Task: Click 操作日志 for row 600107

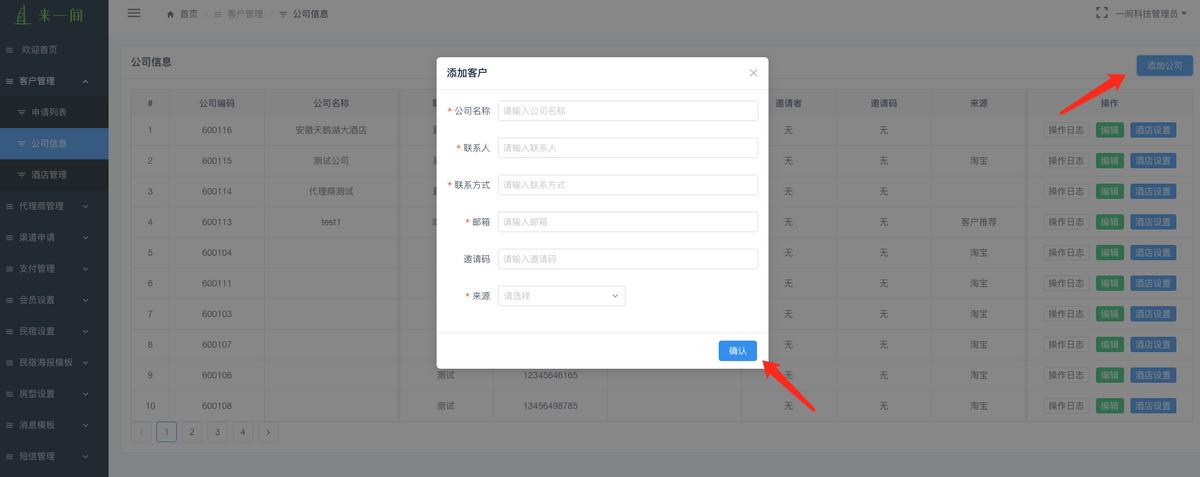Action: point(1065,345)
